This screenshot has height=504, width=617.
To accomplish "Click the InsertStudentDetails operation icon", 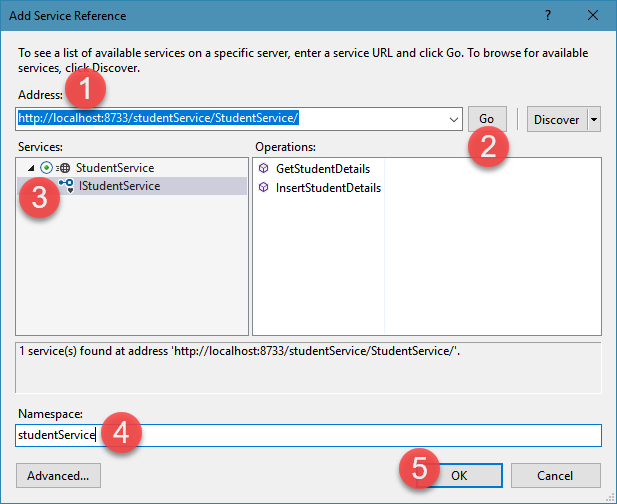I will point(263,187).
